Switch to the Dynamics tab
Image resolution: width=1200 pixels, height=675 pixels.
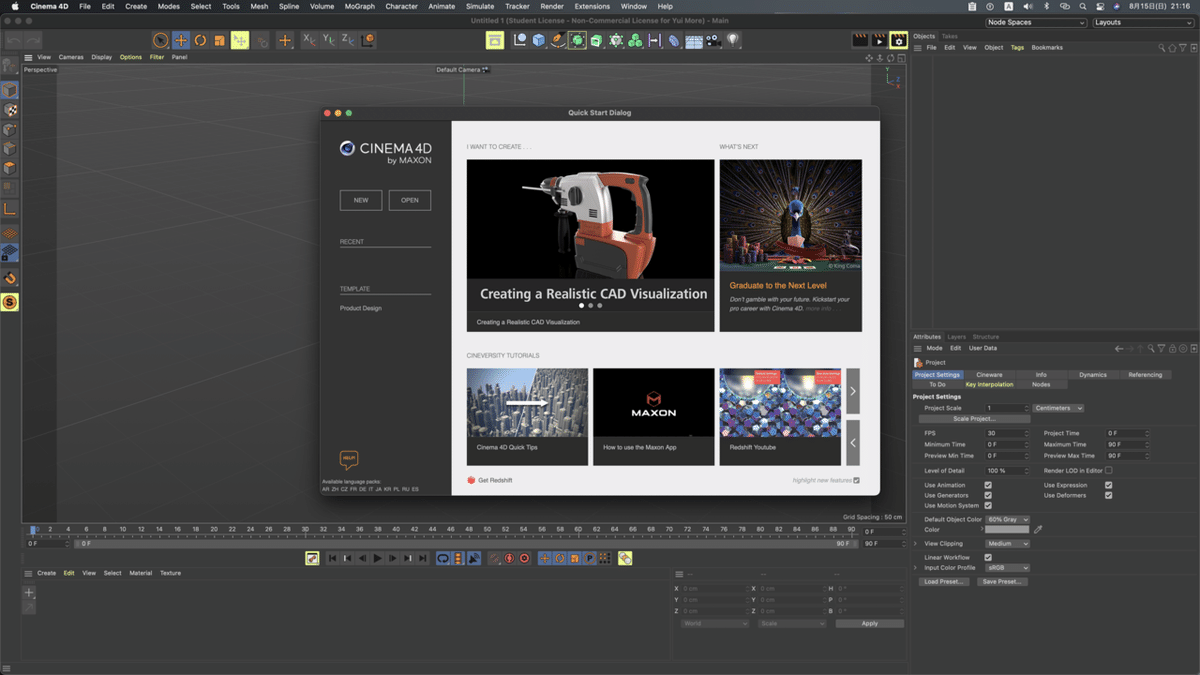point(1092,375)
